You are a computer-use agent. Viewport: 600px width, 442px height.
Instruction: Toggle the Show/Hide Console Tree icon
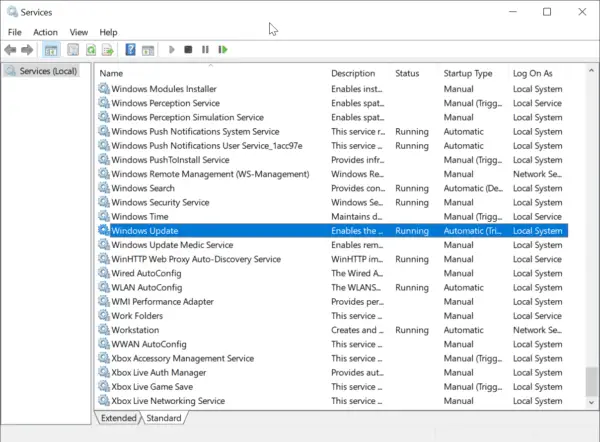point(50,49)
